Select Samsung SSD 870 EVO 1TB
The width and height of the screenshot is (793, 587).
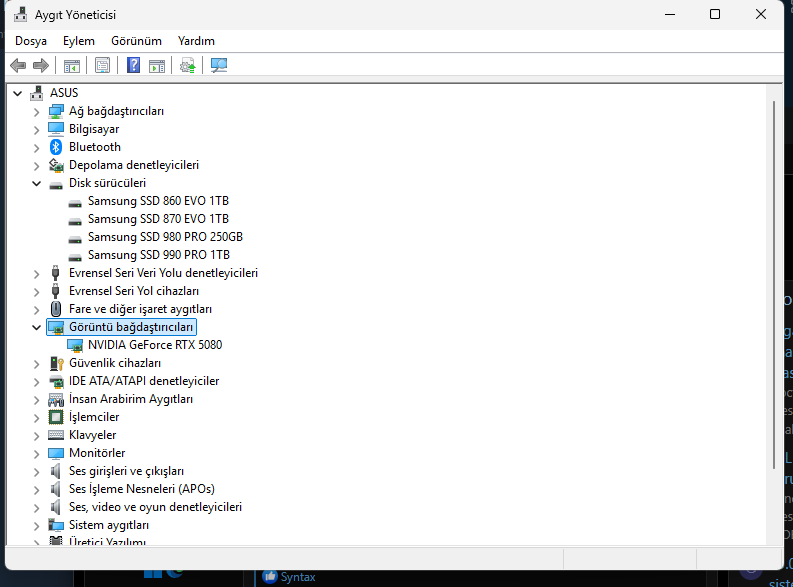point(158,219)
